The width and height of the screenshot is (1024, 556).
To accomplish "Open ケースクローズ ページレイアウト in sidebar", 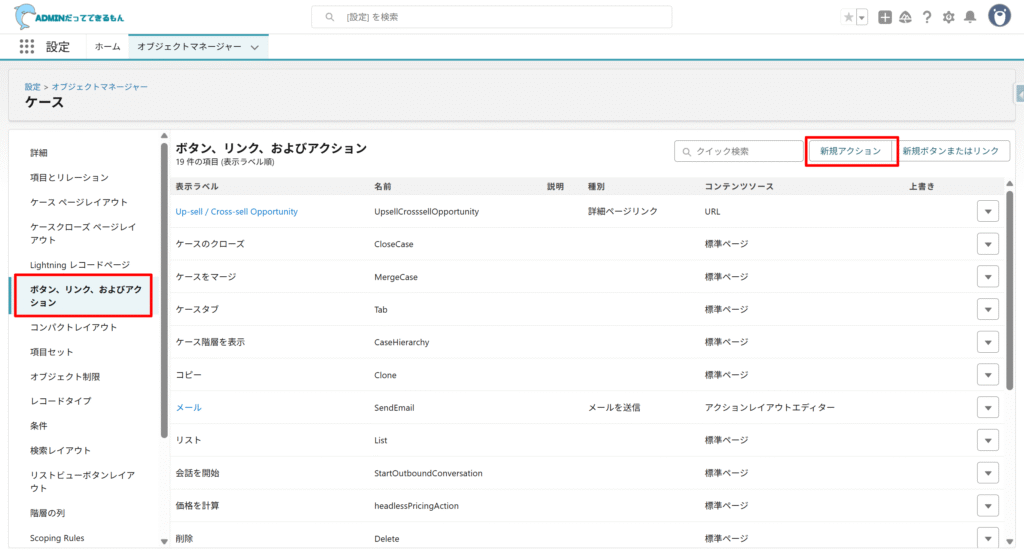I will pos(83,233).
